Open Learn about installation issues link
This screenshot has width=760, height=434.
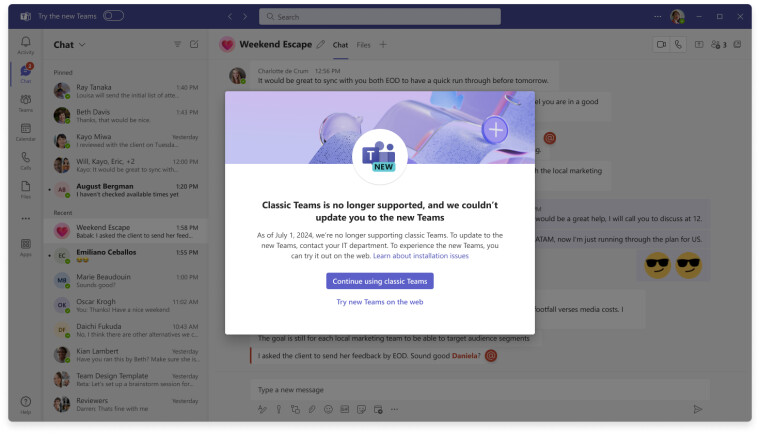click(x=420, y=256)
